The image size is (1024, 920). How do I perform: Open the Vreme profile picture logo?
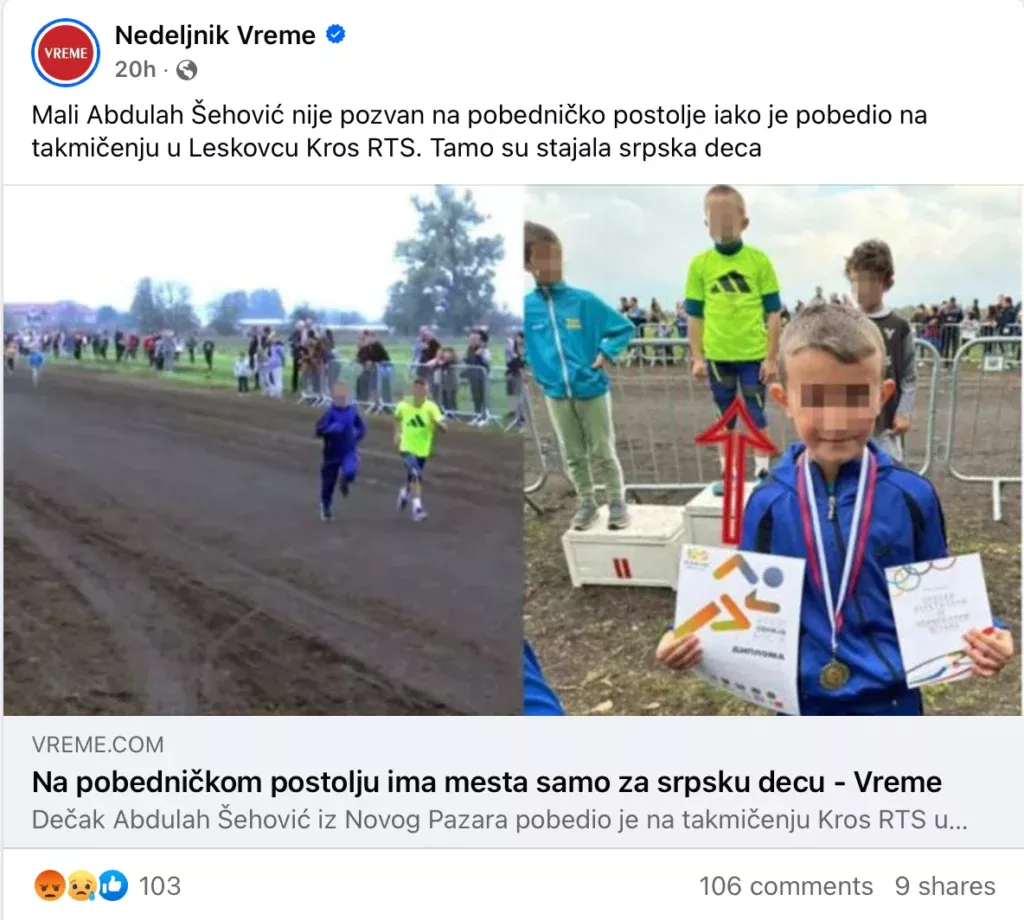65,53
